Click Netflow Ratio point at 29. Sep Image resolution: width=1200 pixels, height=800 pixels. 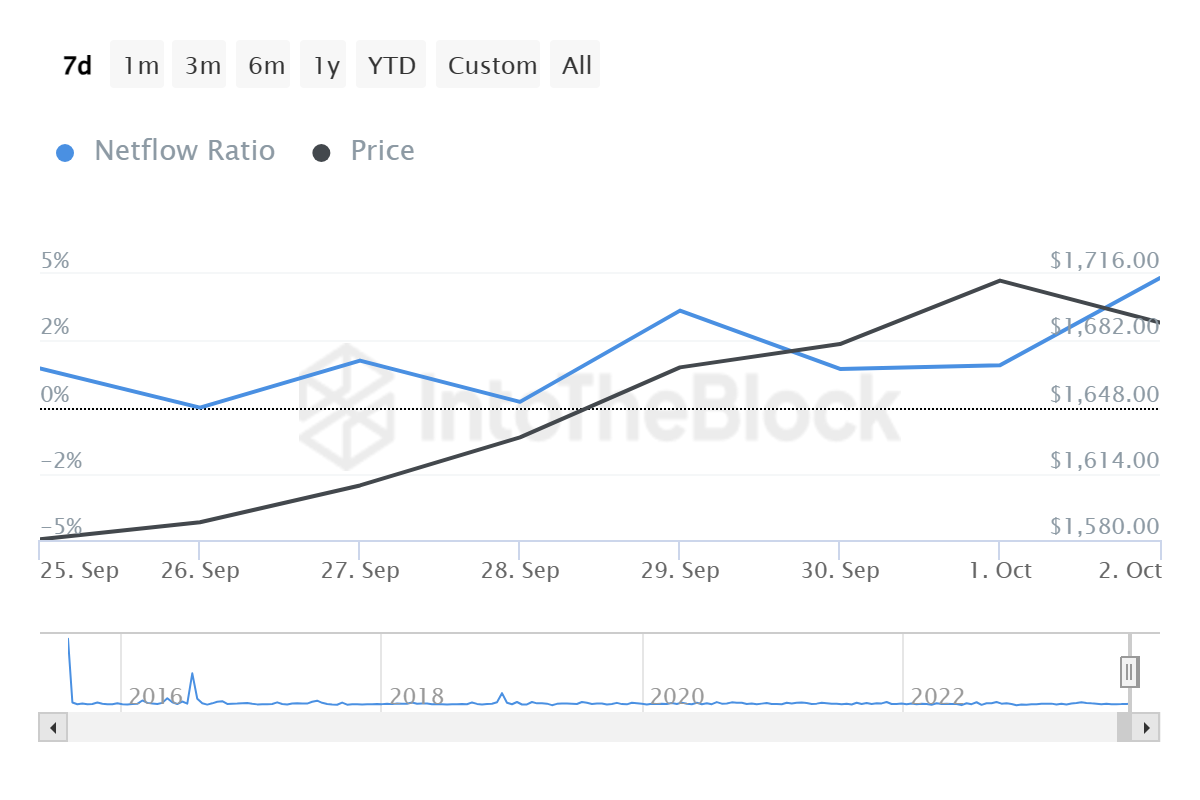click(x=680, y=311)
